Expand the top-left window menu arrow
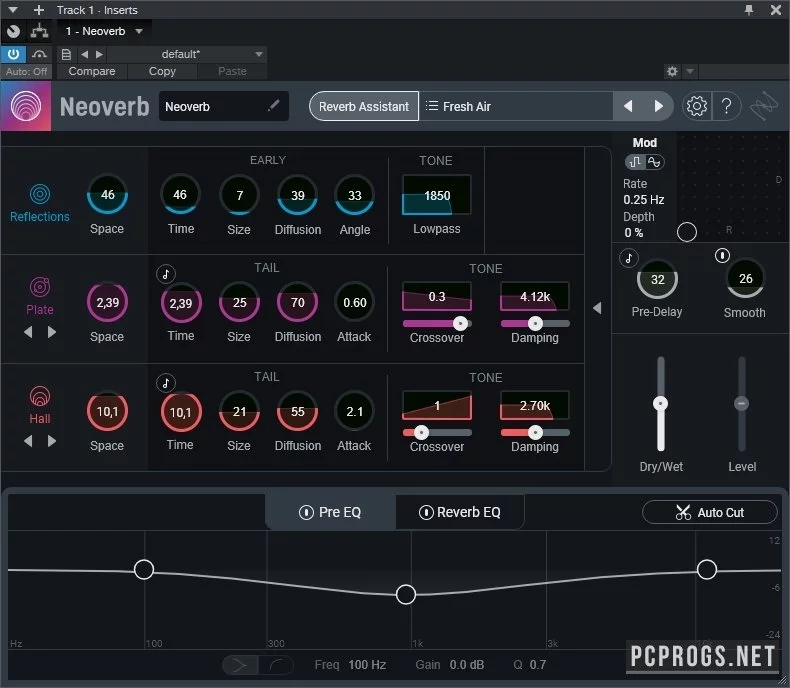Viewport: 790px width, 688px height. click(13, 10)
